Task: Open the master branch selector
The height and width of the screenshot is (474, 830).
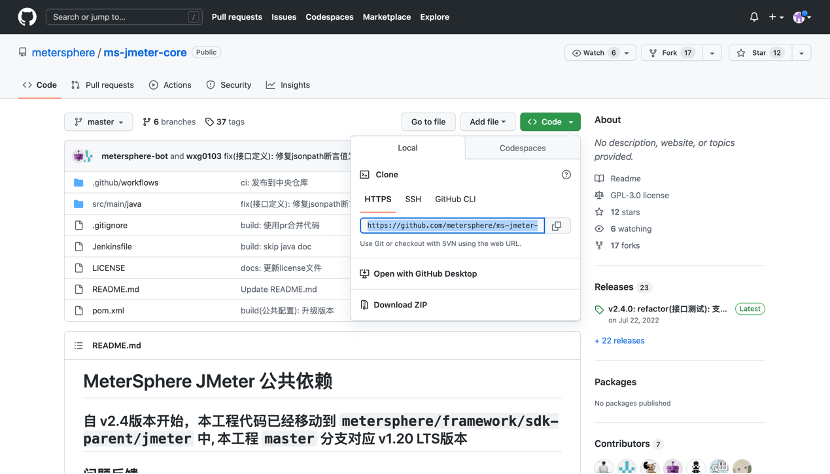Action: (x=98, y=122)
